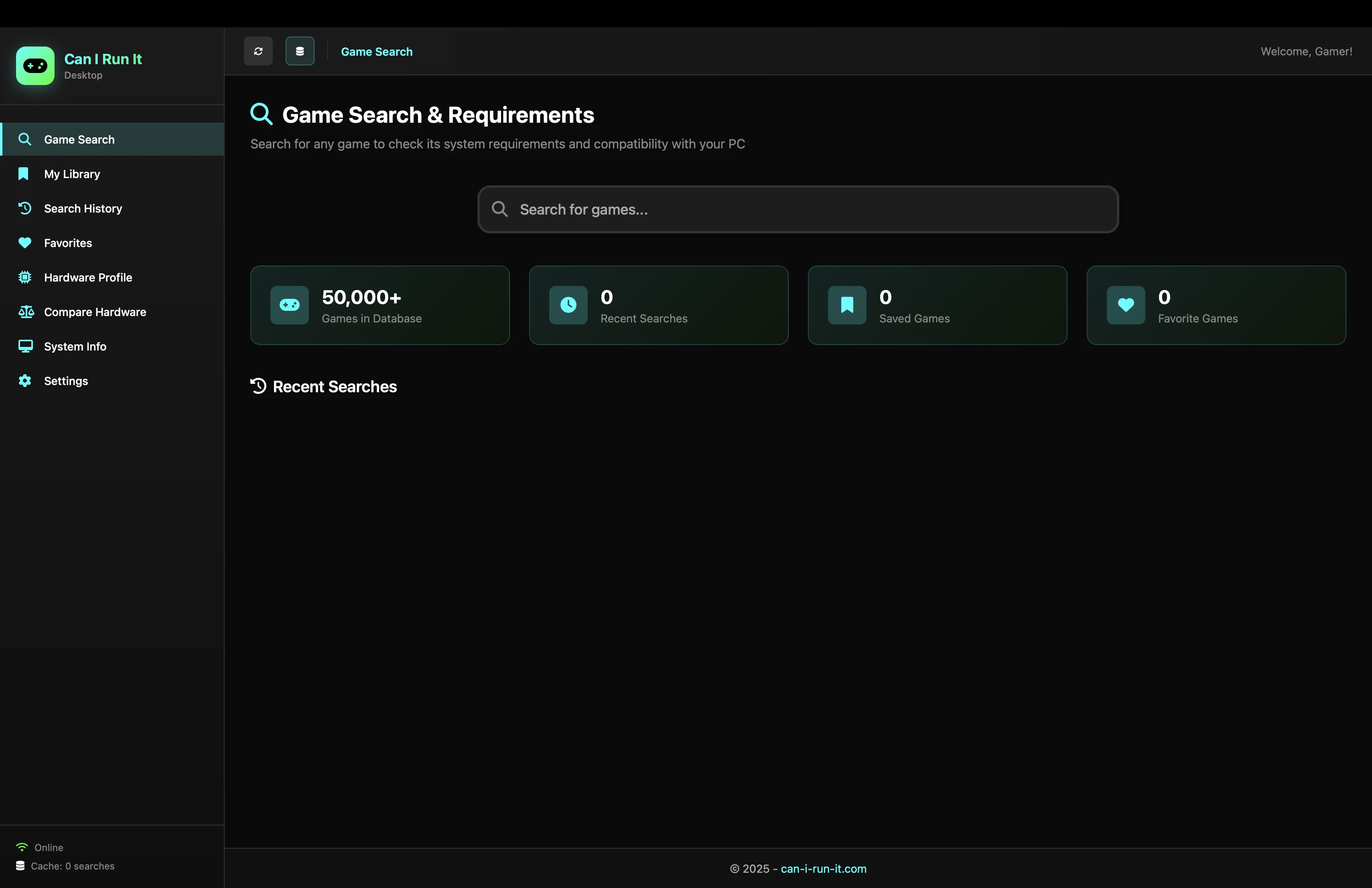Click the Recent Searches section heading
The height and width of the screenshot is (888, 1372).
334,387
